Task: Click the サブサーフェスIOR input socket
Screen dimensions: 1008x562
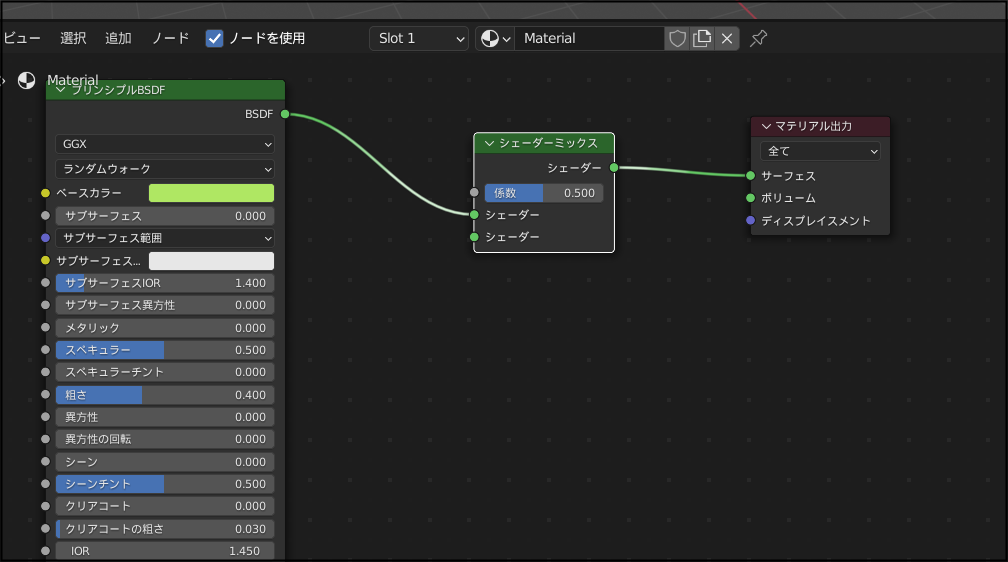Action: click(45, 282)
